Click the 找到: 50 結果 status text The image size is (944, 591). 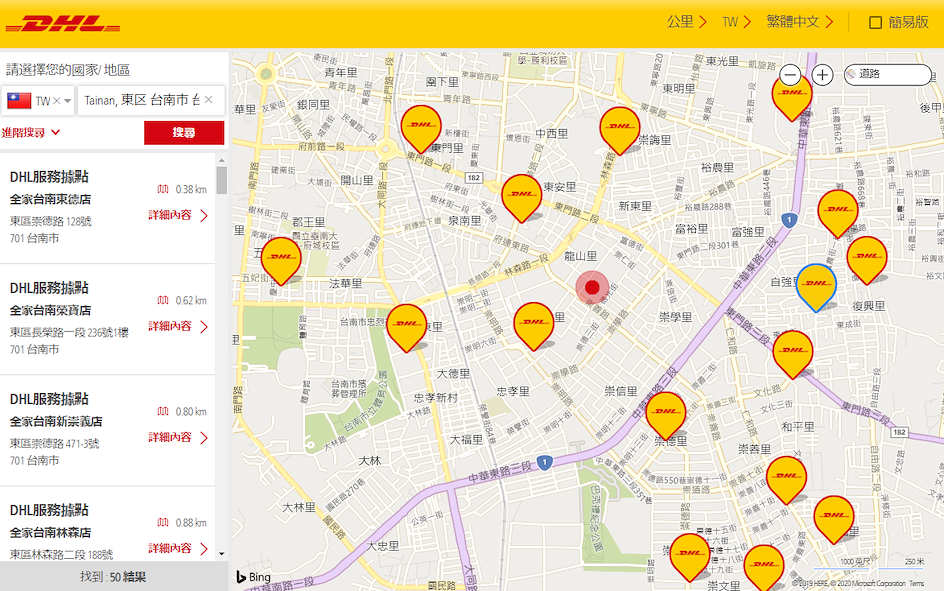tap(113, 577)
